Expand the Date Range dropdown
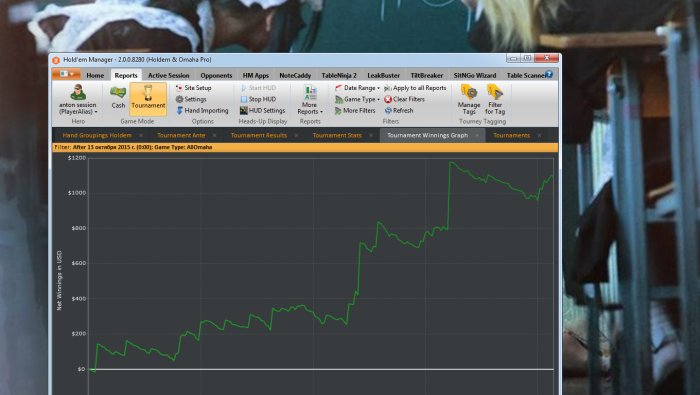This screenshot has height=395, width=700. (x=357, y=88)
